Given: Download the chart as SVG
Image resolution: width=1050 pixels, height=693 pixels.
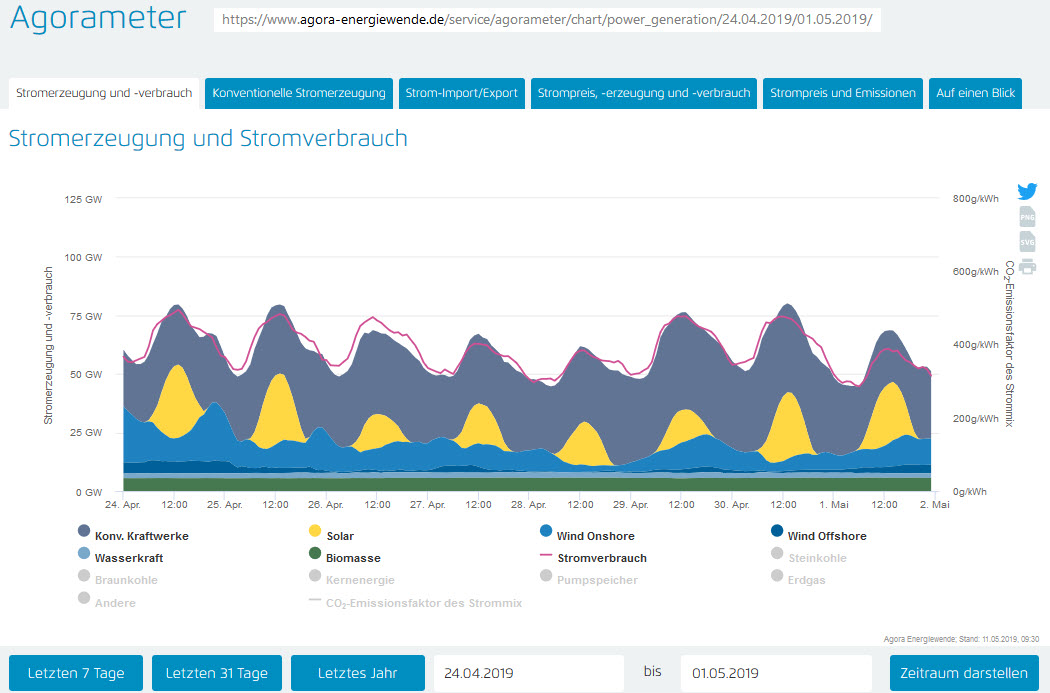Looking at the screenshot, I should pos(1027,242).
